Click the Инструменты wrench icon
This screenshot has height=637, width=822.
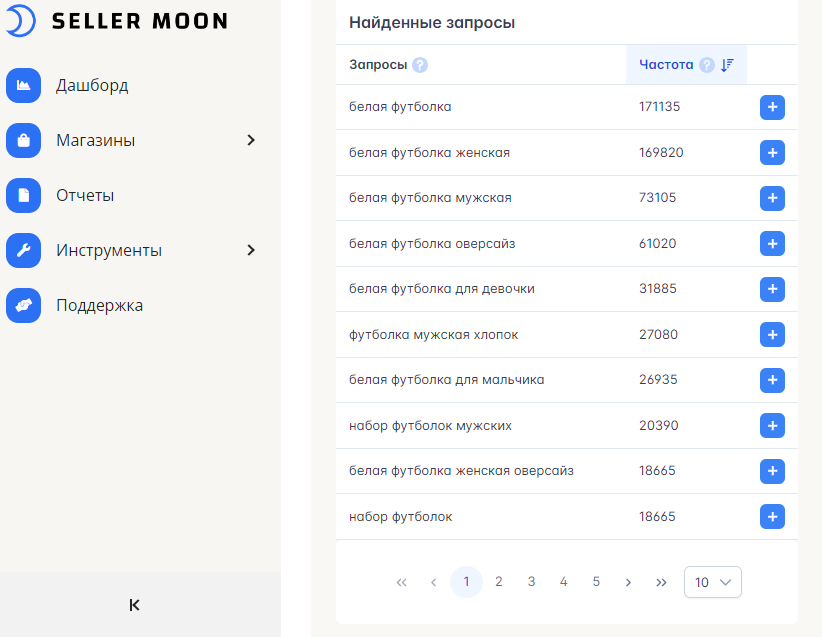point(24,251)
